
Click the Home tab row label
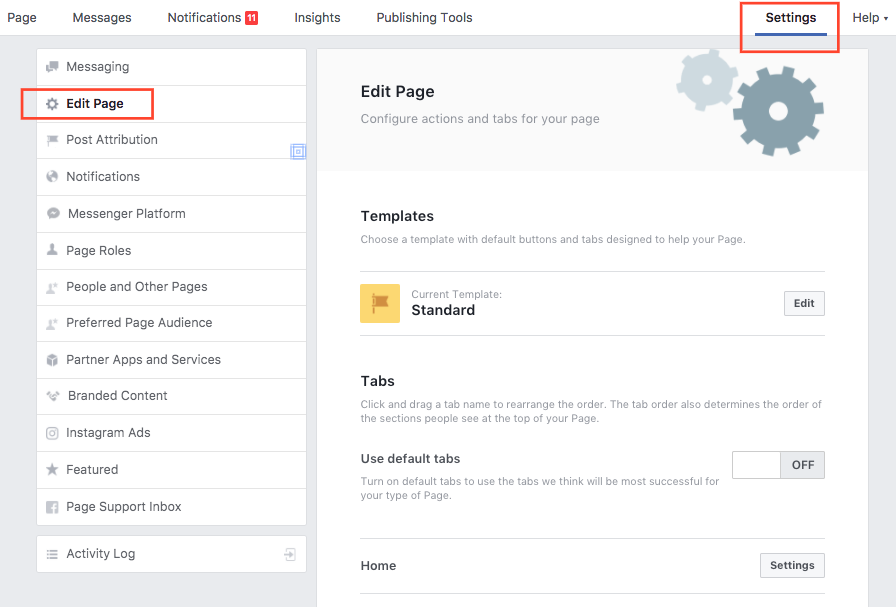click(378, 565)
